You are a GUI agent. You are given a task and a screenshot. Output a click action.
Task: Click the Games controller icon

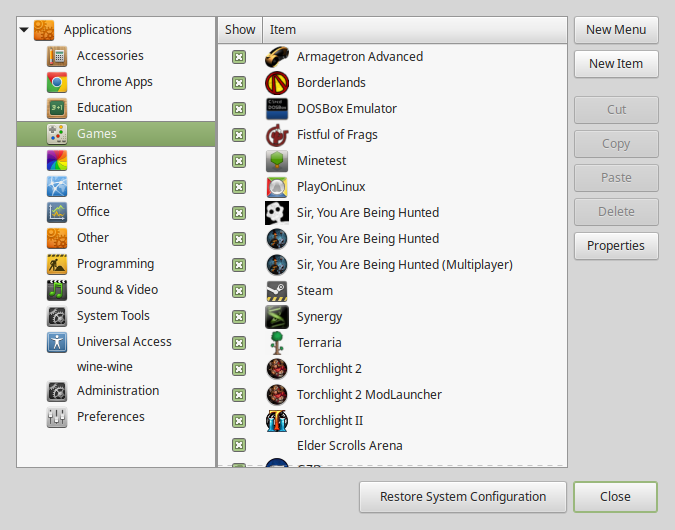pos(57,134)
